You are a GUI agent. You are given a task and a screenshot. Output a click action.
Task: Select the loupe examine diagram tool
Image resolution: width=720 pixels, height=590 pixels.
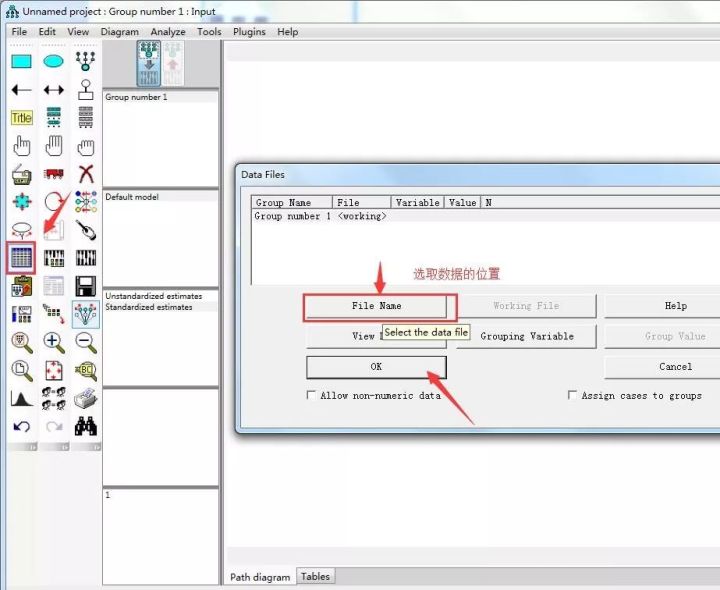point(85,371)
